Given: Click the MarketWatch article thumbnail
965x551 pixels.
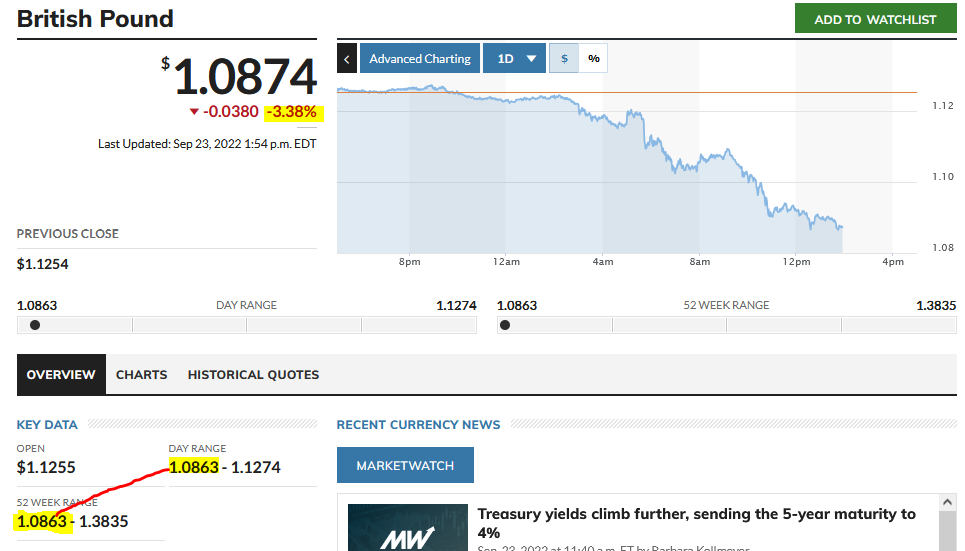Looking at the screenshot, I should (x=408, y=528).
